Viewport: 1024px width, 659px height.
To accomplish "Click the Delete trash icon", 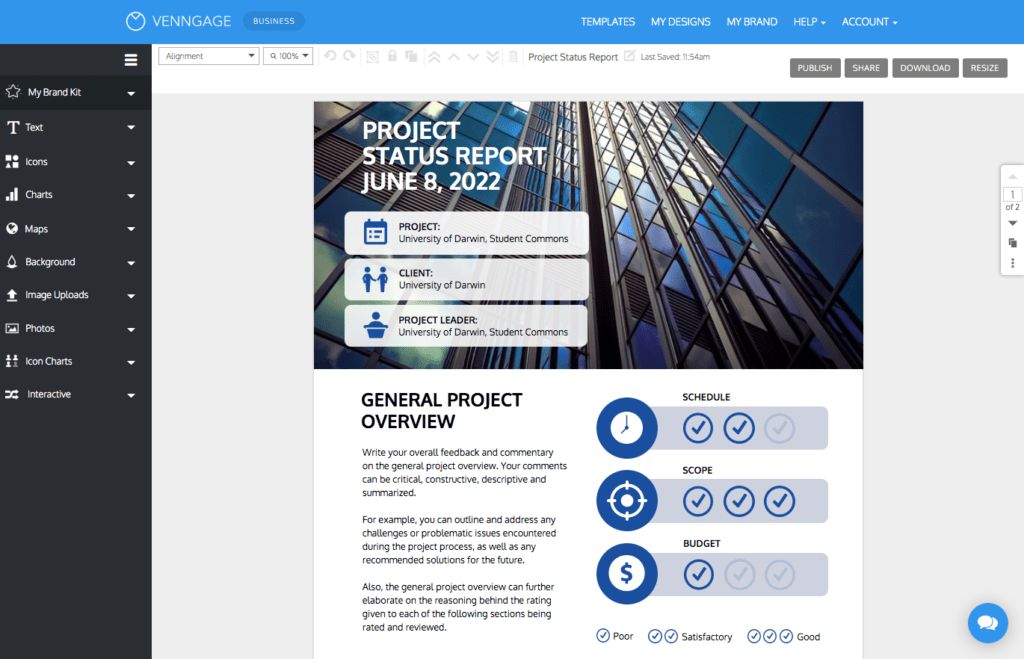I will (x=512, y=57).
